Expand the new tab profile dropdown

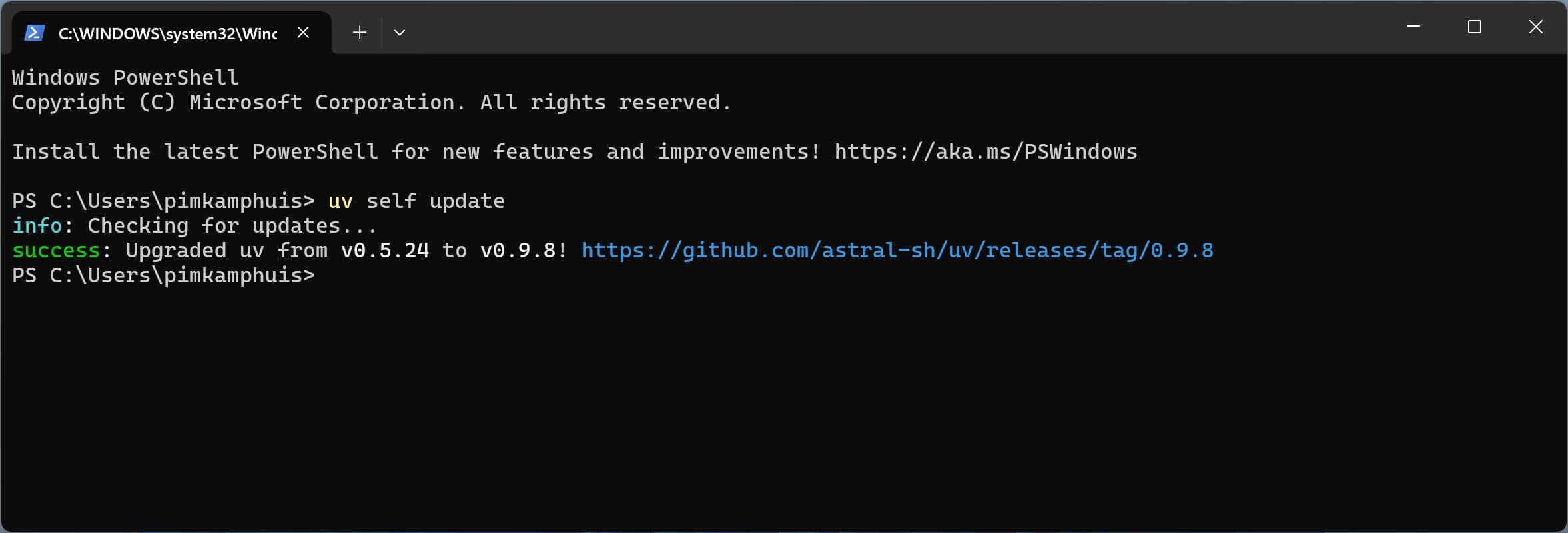400,32
